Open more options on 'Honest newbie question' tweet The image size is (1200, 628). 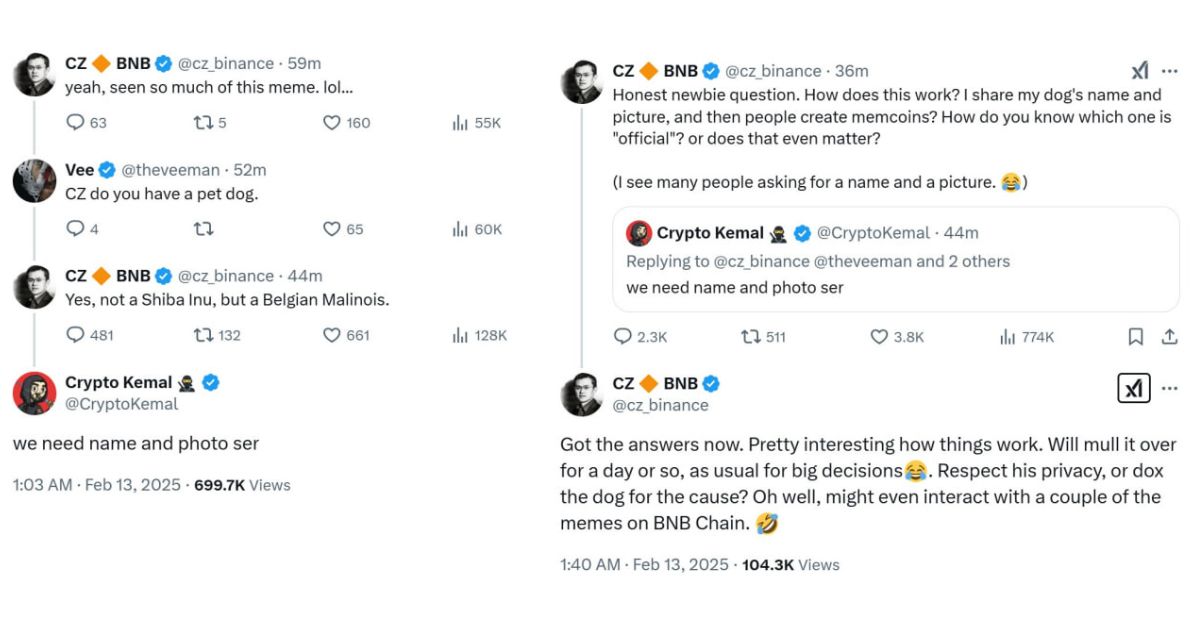pos(1170,70)
